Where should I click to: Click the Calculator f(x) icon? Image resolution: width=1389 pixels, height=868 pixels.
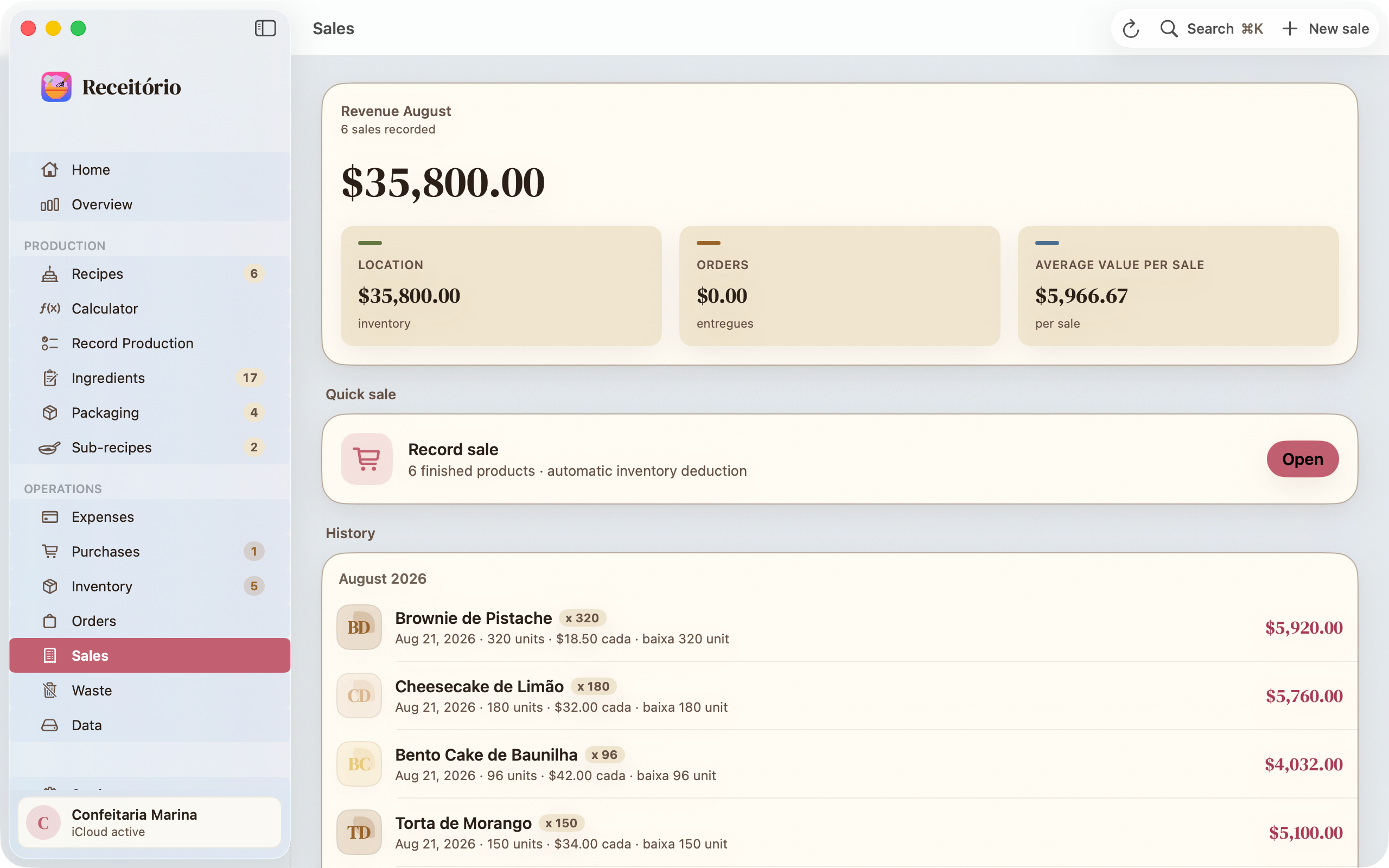point(50,308)
